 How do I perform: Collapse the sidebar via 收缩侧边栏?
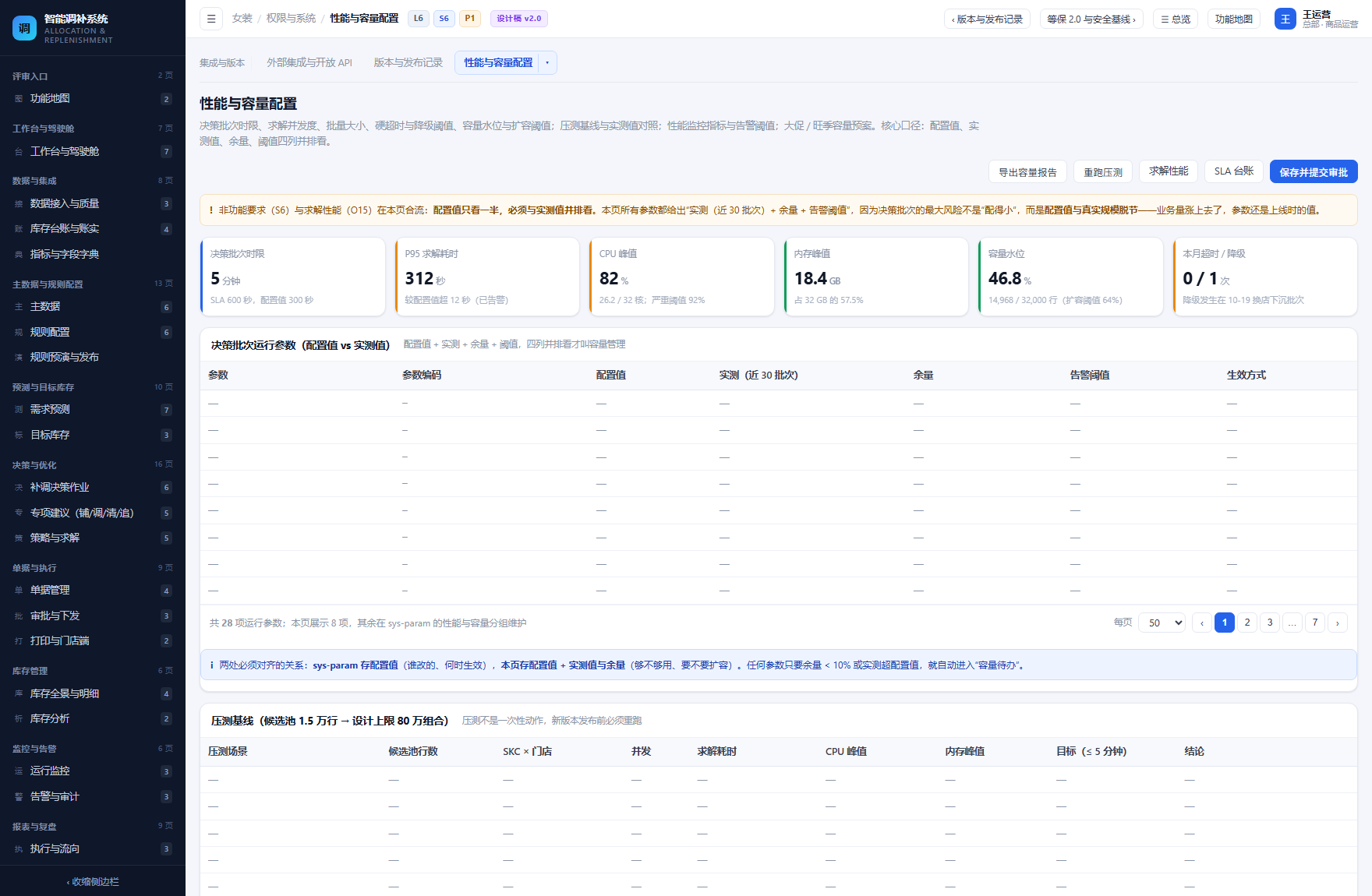pyautogui.click(x=93, y=881)
